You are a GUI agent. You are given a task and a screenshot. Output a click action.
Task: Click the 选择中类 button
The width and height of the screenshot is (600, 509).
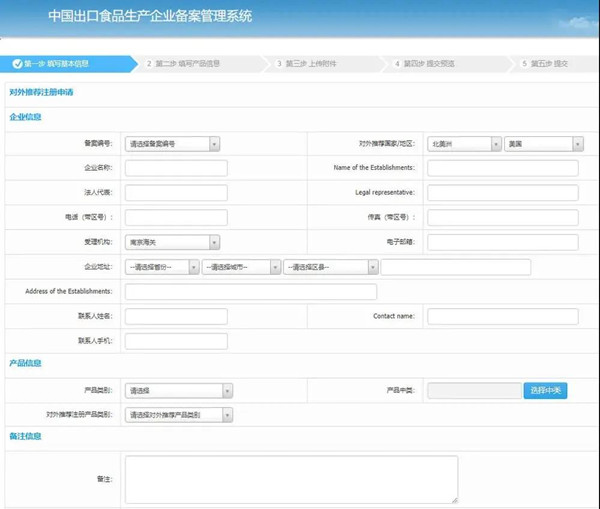click(x=545, y=390)
